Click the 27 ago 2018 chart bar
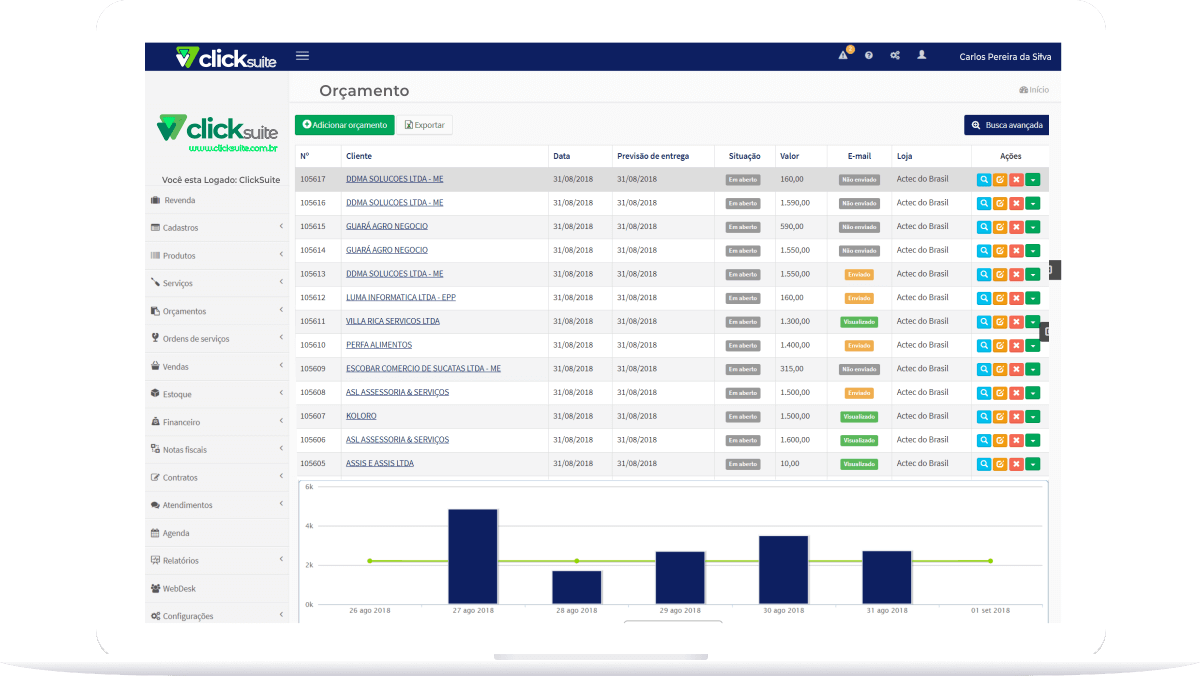The width and height of the screenshot is (1200, 676). [473, 557]
